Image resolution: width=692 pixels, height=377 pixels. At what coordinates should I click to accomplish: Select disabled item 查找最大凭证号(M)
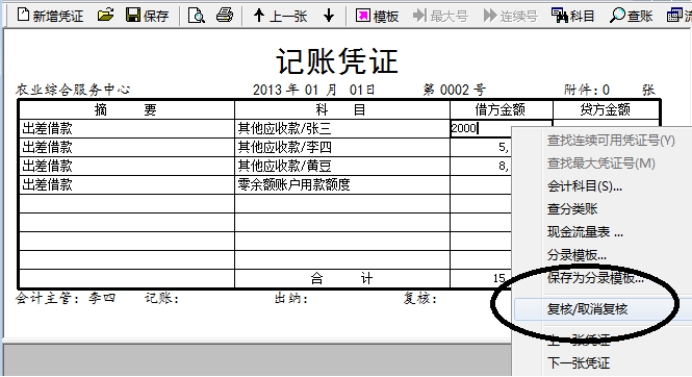coord(601,163)
